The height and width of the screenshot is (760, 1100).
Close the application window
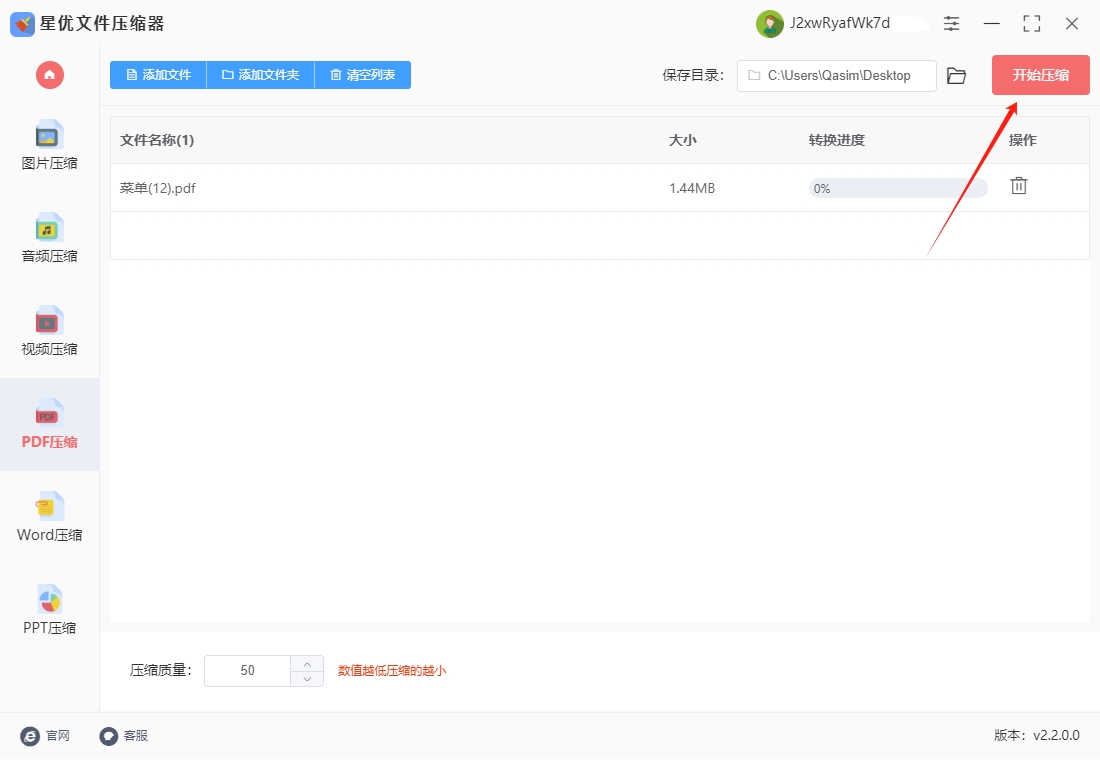pos(1071,24)
